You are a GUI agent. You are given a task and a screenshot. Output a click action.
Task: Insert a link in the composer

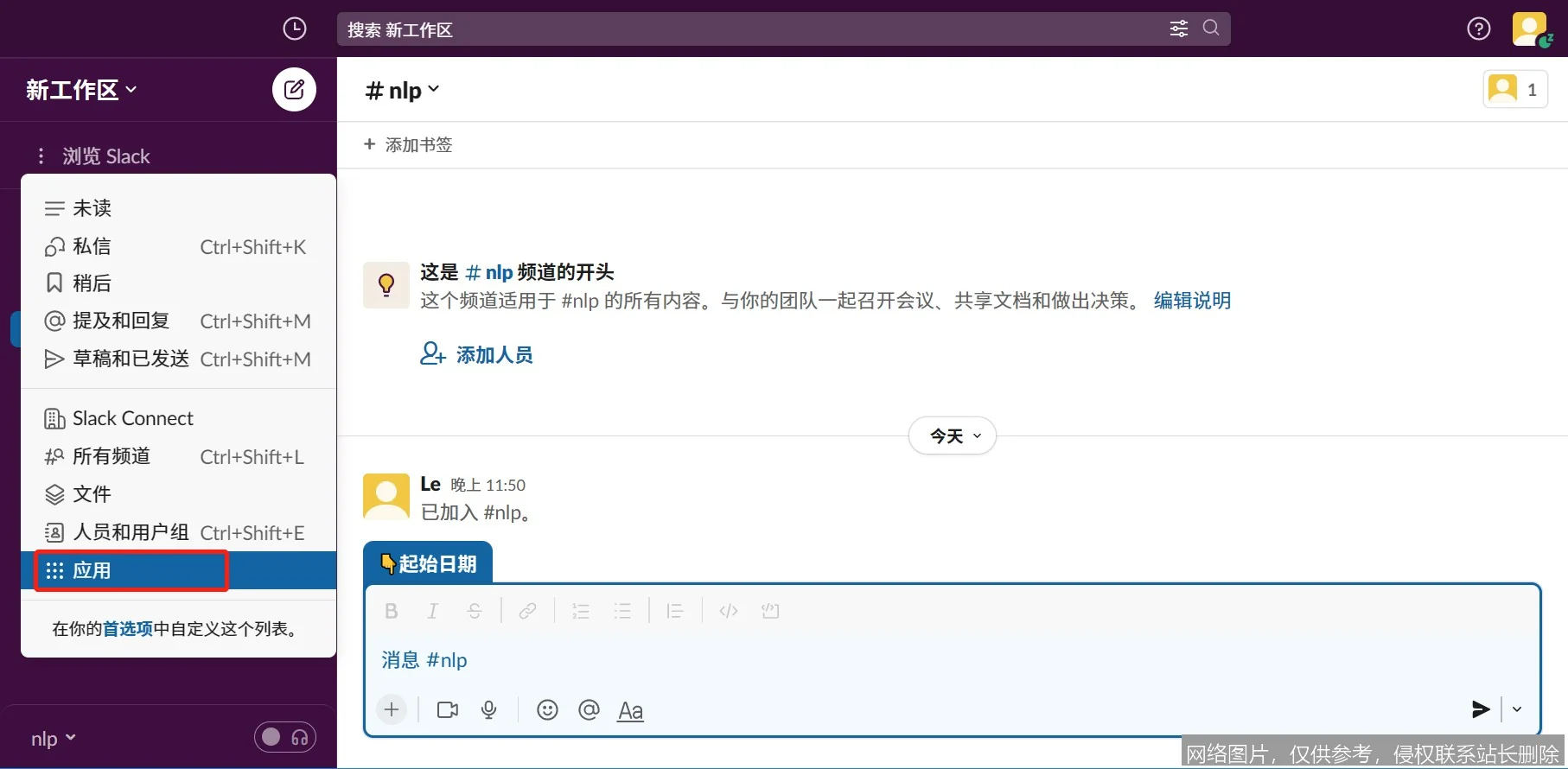[527, 611]
